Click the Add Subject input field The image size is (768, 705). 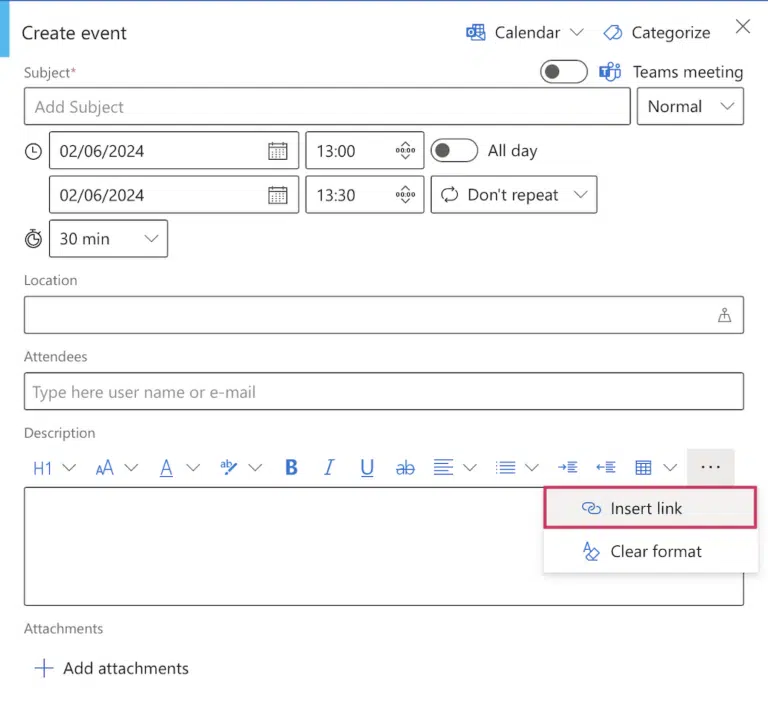pyautogui.click(x=327, y=106)
